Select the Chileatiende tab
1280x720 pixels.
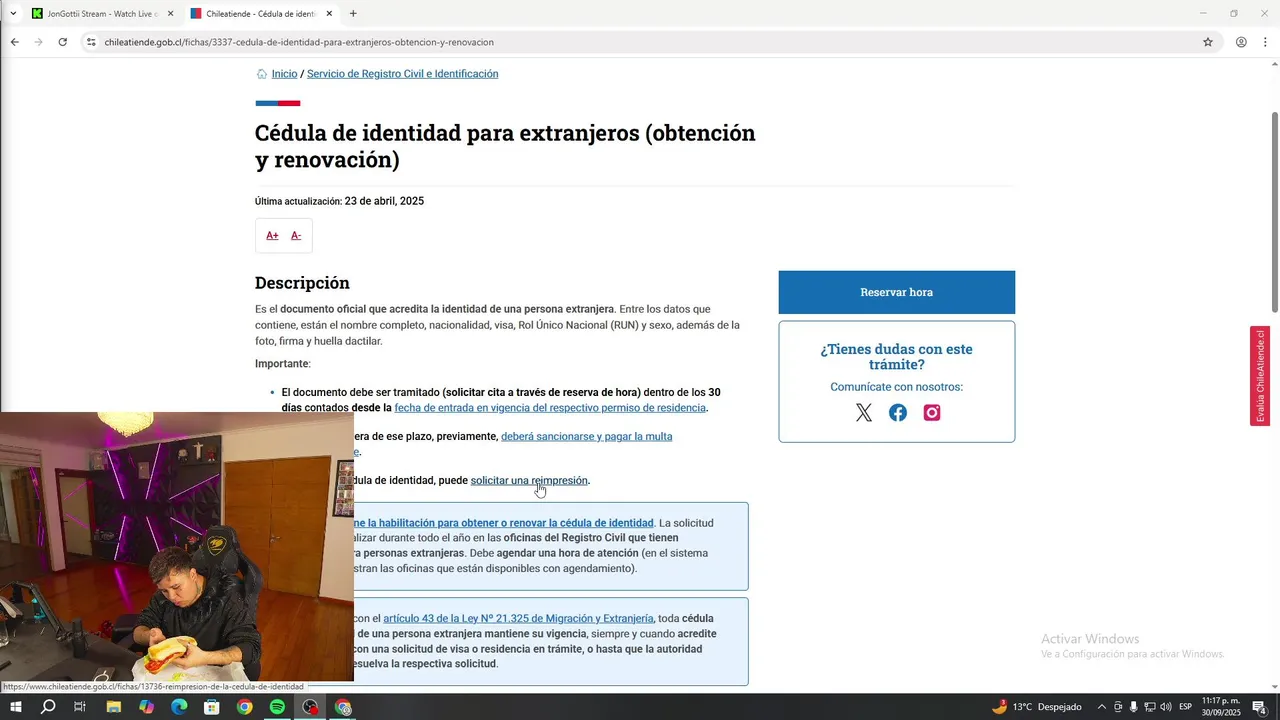pyautogui.click(x=260, y=13)
